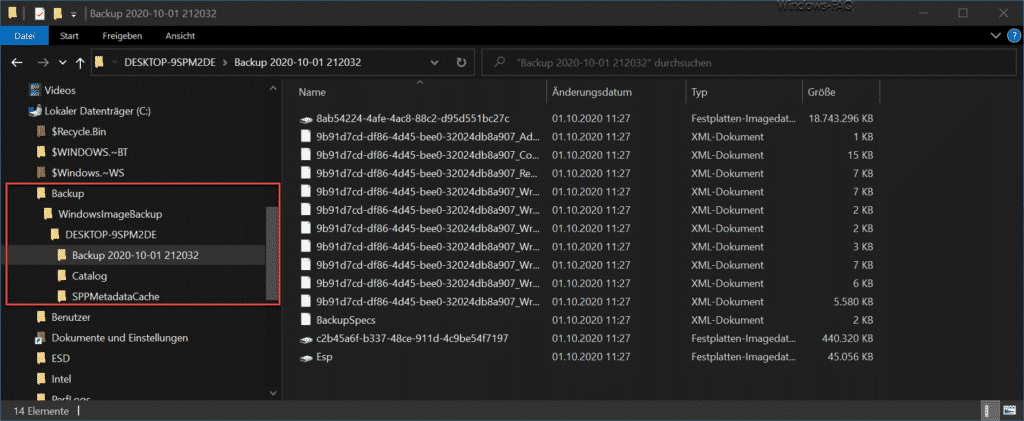Image resolution: width=1024 pixels, height=421 pixels.
Task: Click the navigation pane scroll-down arrow
Action: pos(272,393)
